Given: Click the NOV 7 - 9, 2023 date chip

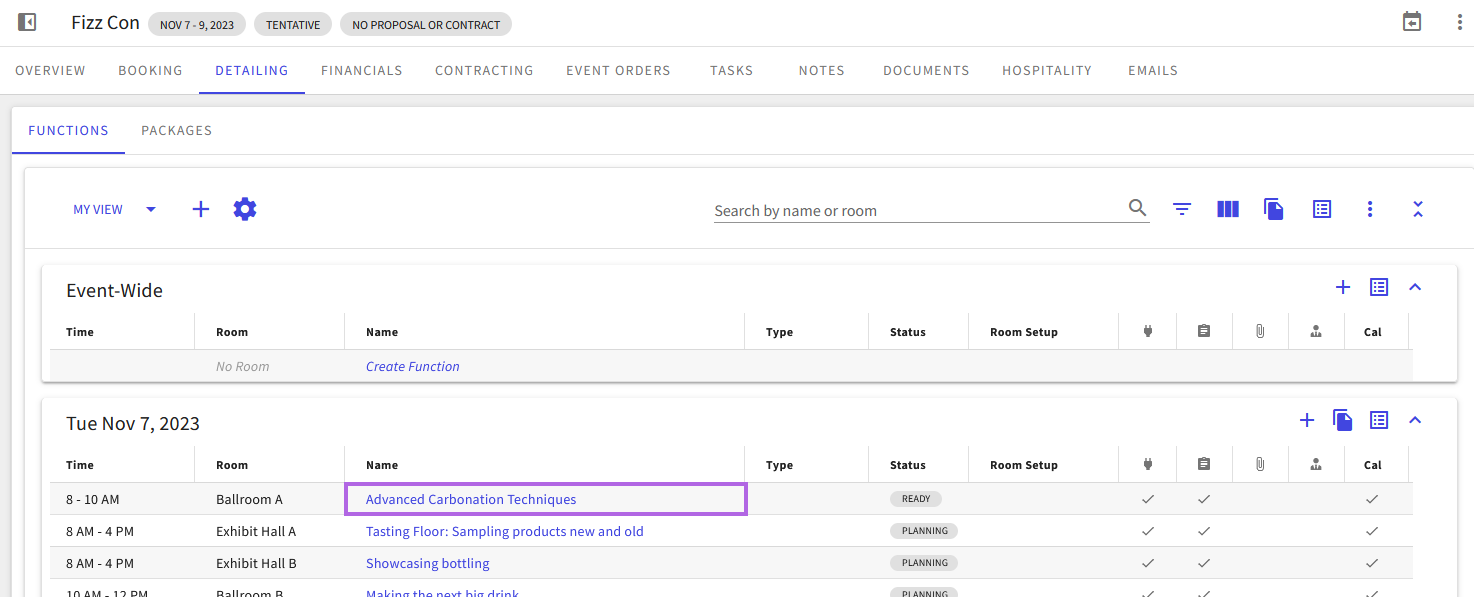Looking at the screenshot, I should pyautogui.click(x=197, y=24).
